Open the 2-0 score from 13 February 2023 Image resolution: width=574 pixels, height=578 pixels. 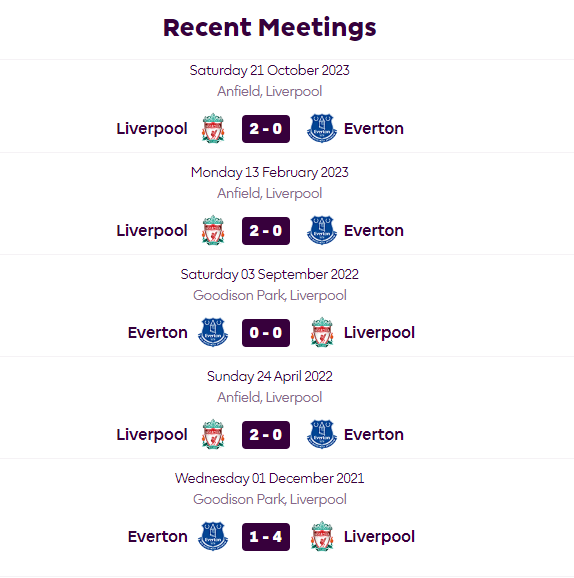tap(266, 231)
